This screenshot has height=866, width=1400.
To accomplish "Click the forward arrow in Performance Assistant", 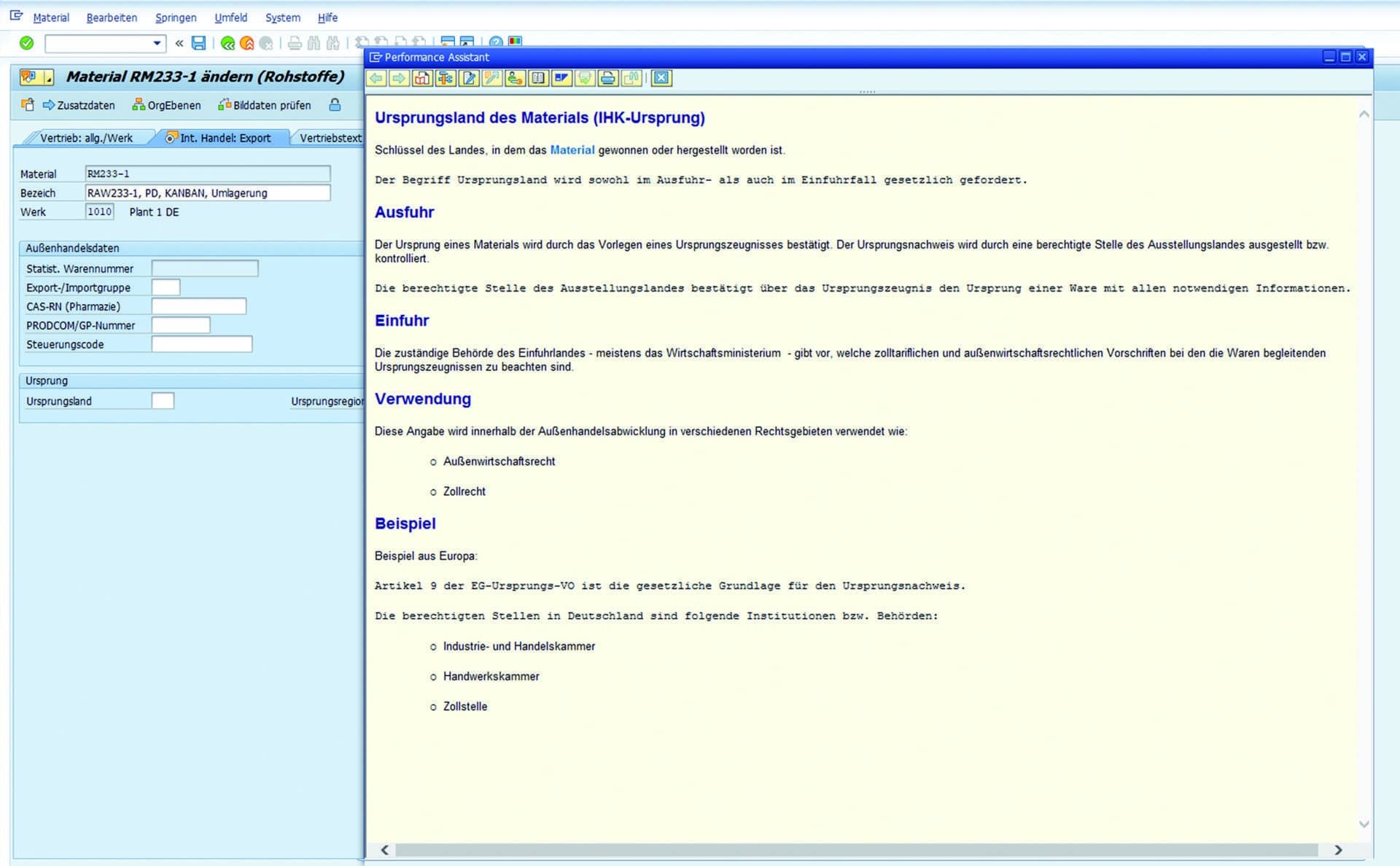I will [x=399, y=78].
